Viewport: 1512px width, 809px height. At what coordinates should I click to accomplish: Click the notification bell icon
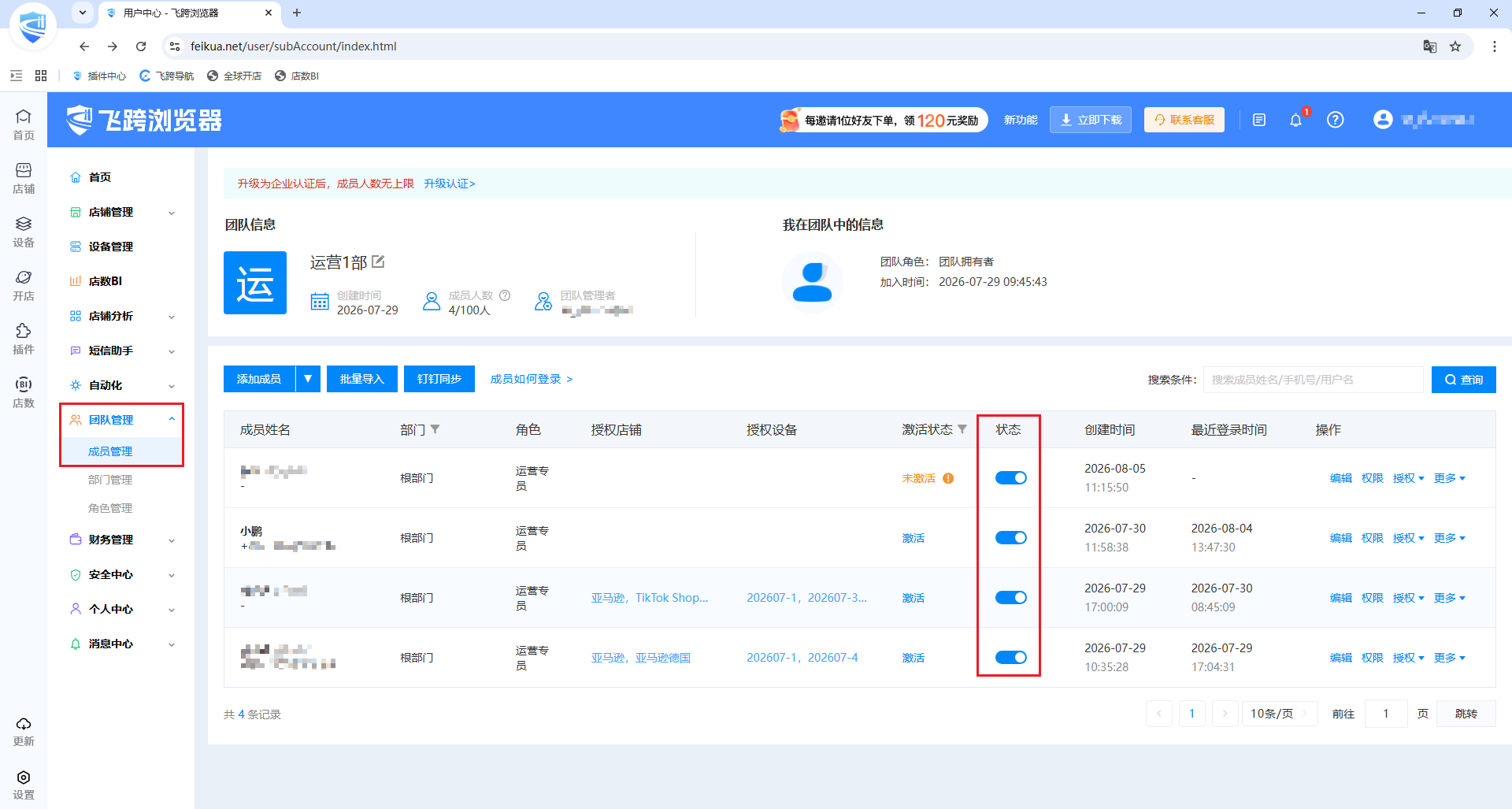(1295, 120)
